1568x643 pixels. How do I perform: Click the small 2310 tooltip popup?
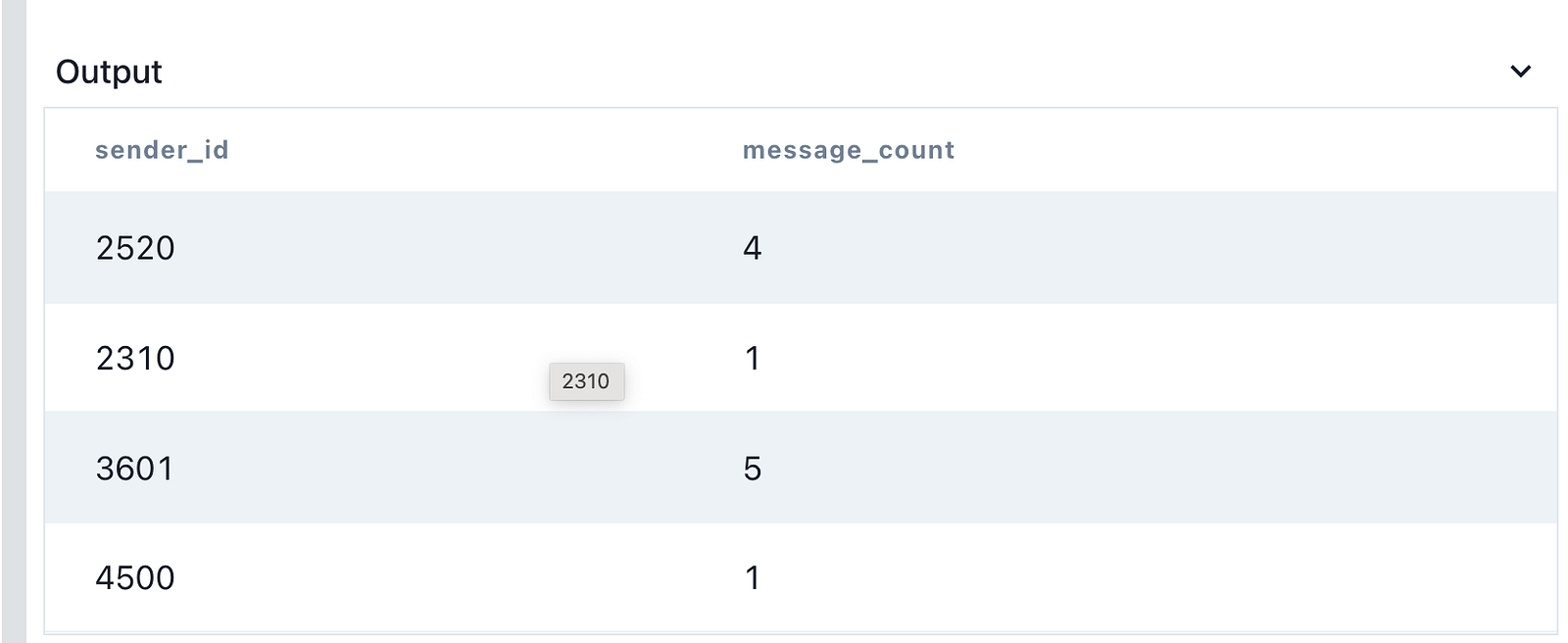586,381
